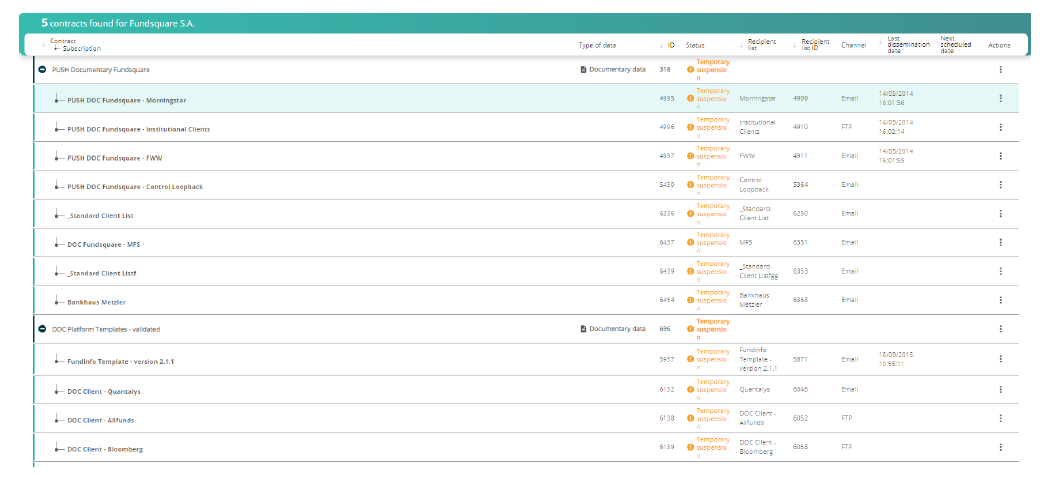
Task: Open actions menu for DOC Client - Bloomberg
Action: (999, 448)
